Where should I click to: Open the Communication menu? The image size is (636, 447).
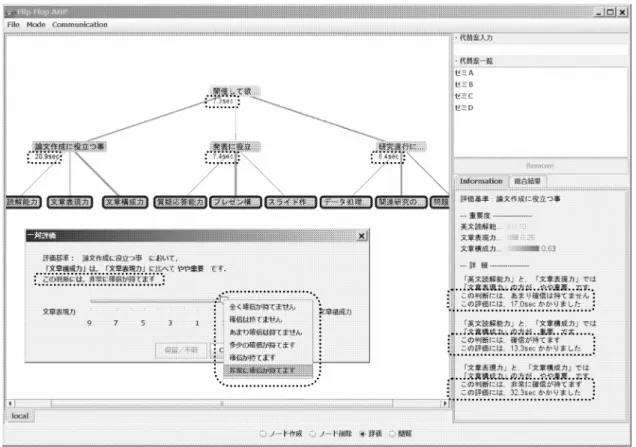(x=80, y=25)
